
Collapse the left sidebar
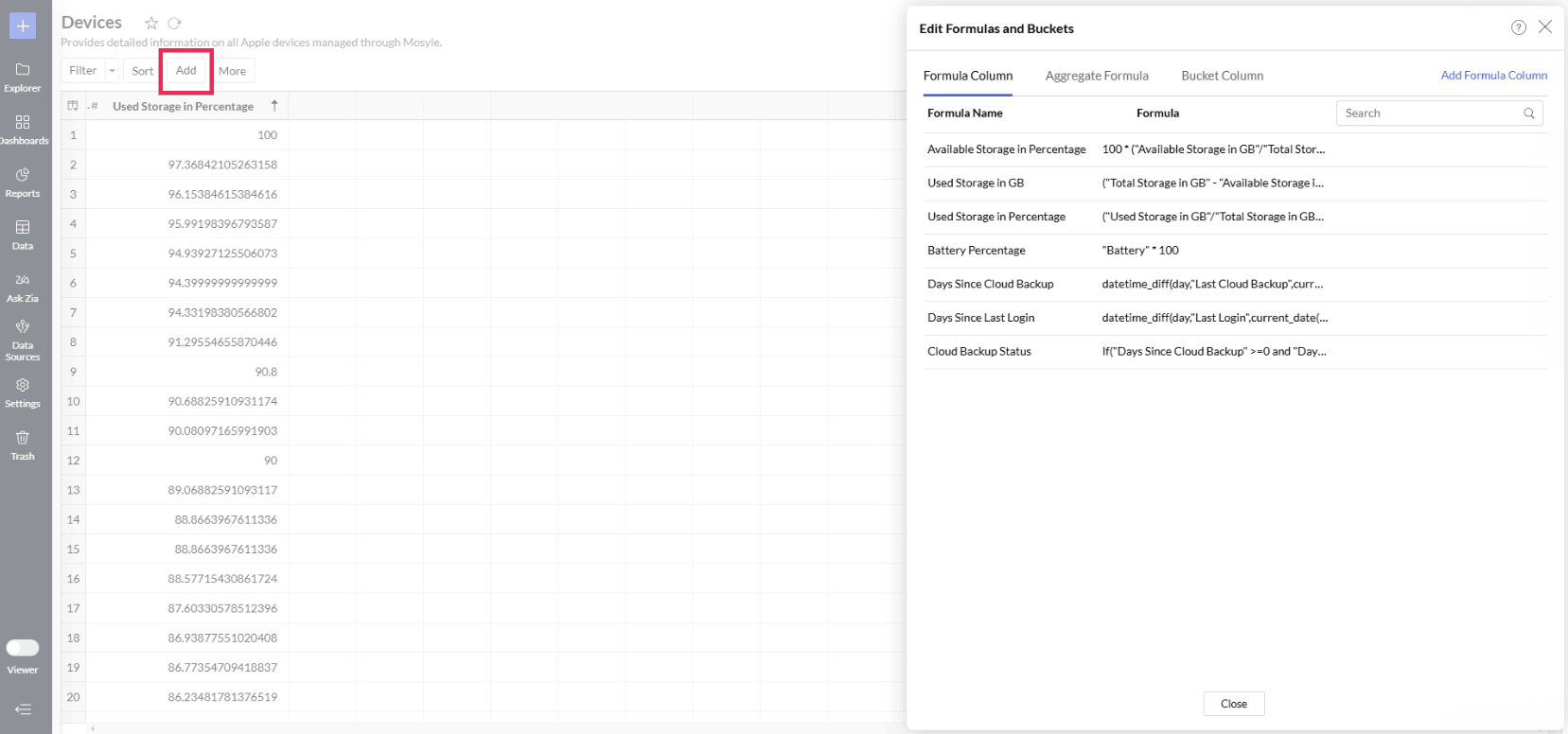(x=23, y=708)
